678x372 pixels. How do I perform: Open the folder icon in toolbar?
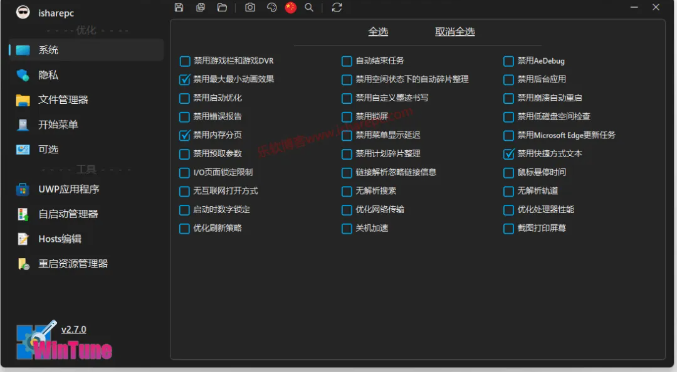pos(222,7)
